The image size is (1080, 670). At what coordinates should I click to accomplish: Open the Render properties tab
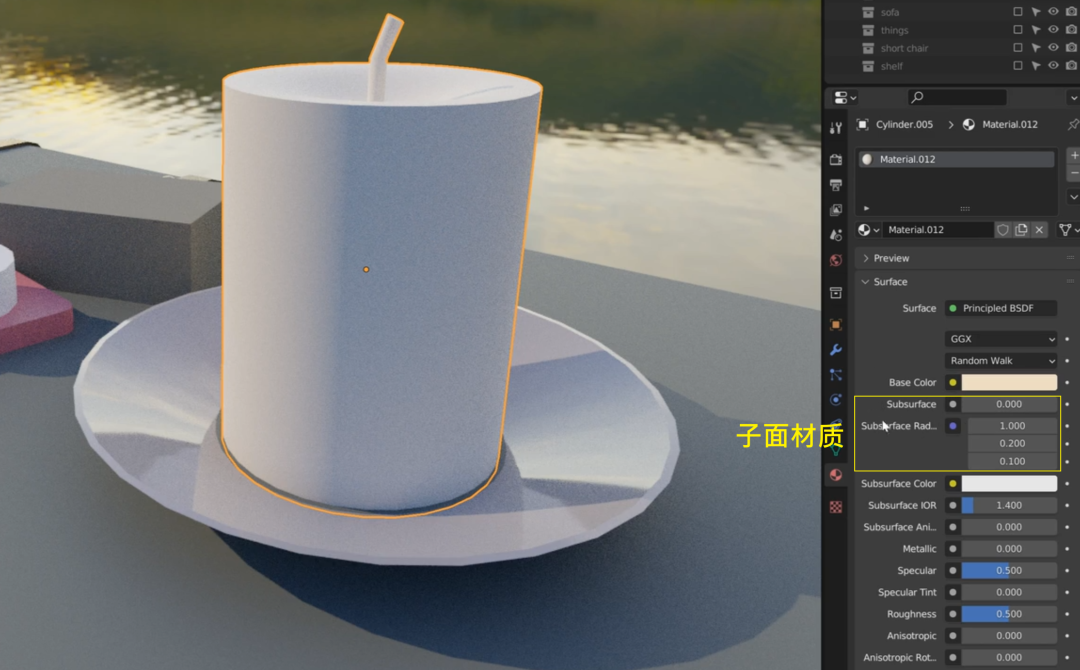click(x=835, y=160)
